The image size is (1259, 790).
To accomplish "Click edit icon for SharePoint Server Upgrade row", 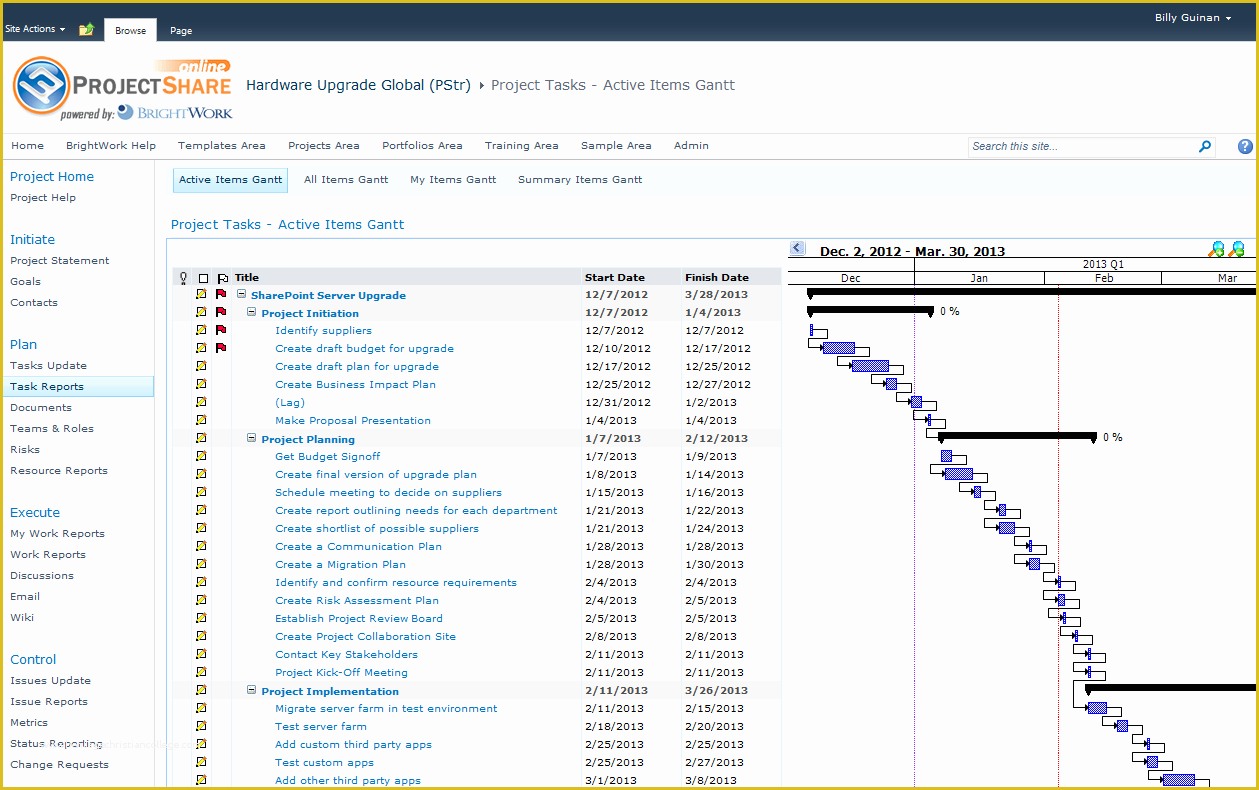I will 201,294.
